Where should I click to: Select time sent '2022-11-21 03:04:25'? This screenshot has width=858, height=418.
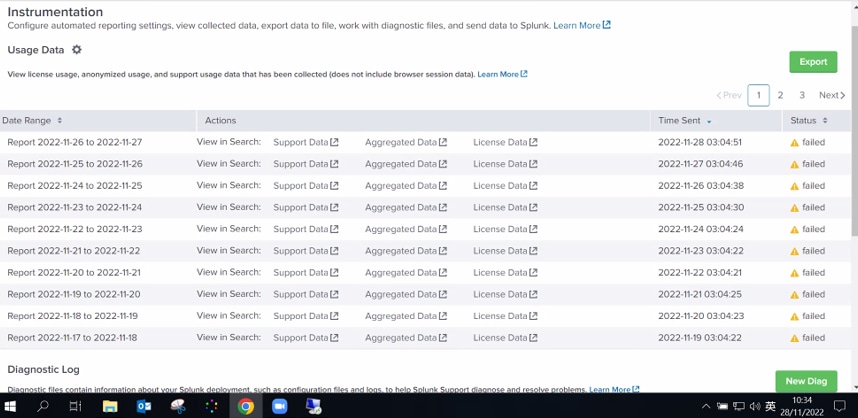700,294
